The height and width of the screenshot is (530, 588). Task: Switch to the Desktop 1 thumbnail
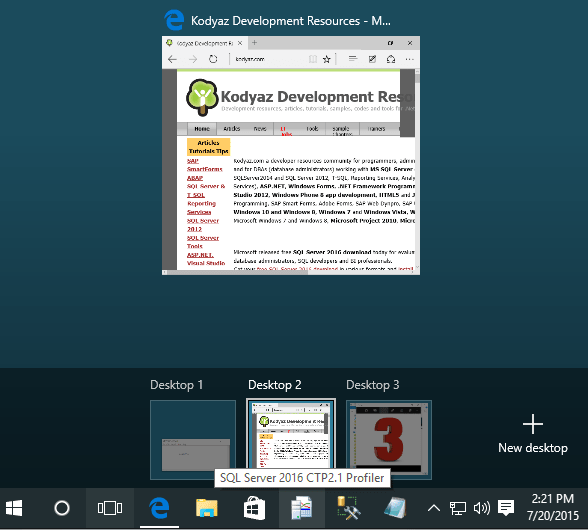pyautogui.click(x=193, y=440)
